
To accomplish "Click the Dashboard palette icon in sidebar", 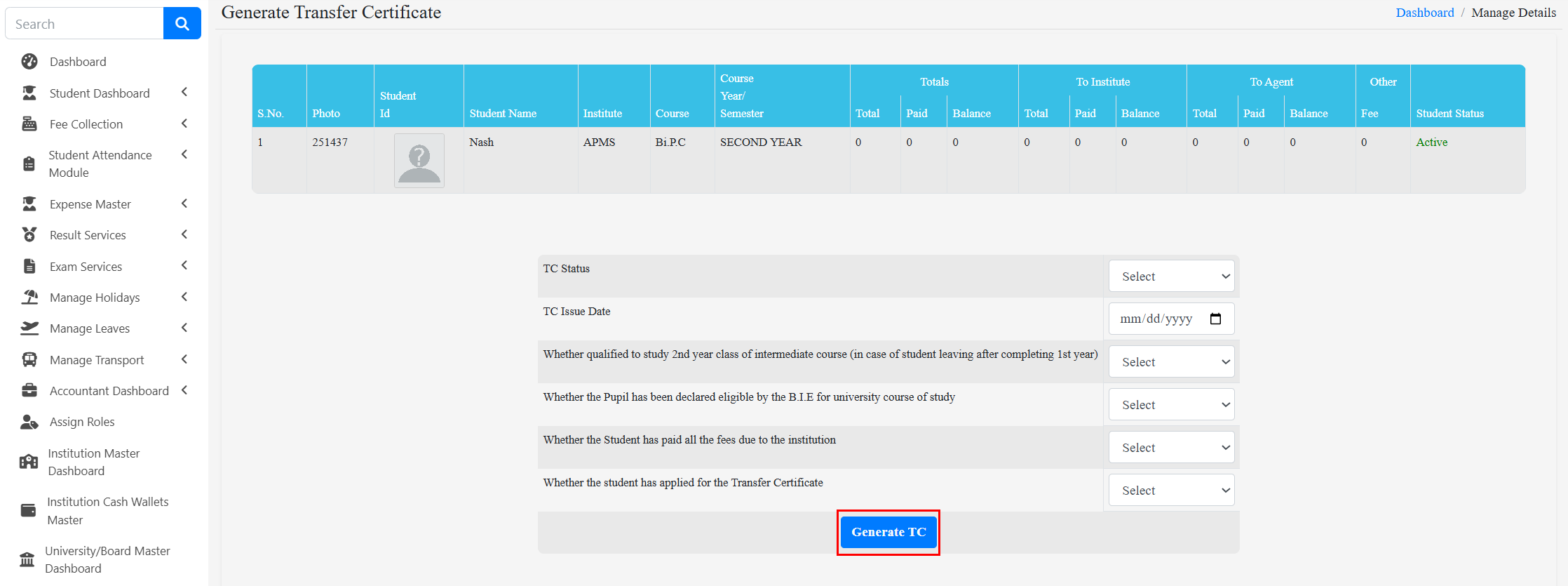I will (29, 62).
